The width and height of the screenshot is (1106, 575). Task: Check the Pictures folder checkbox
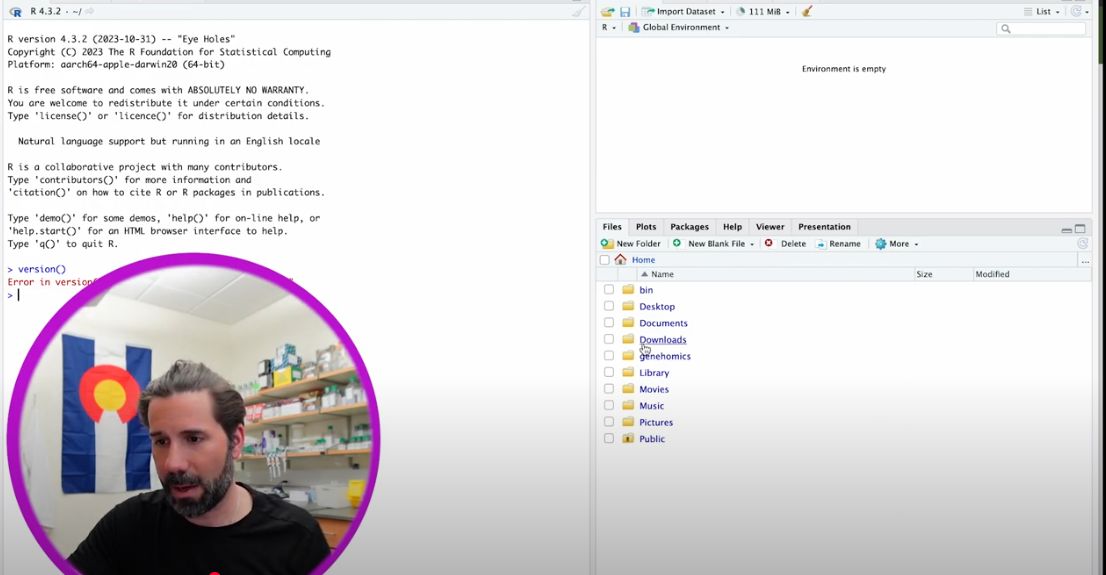(609, 422)
